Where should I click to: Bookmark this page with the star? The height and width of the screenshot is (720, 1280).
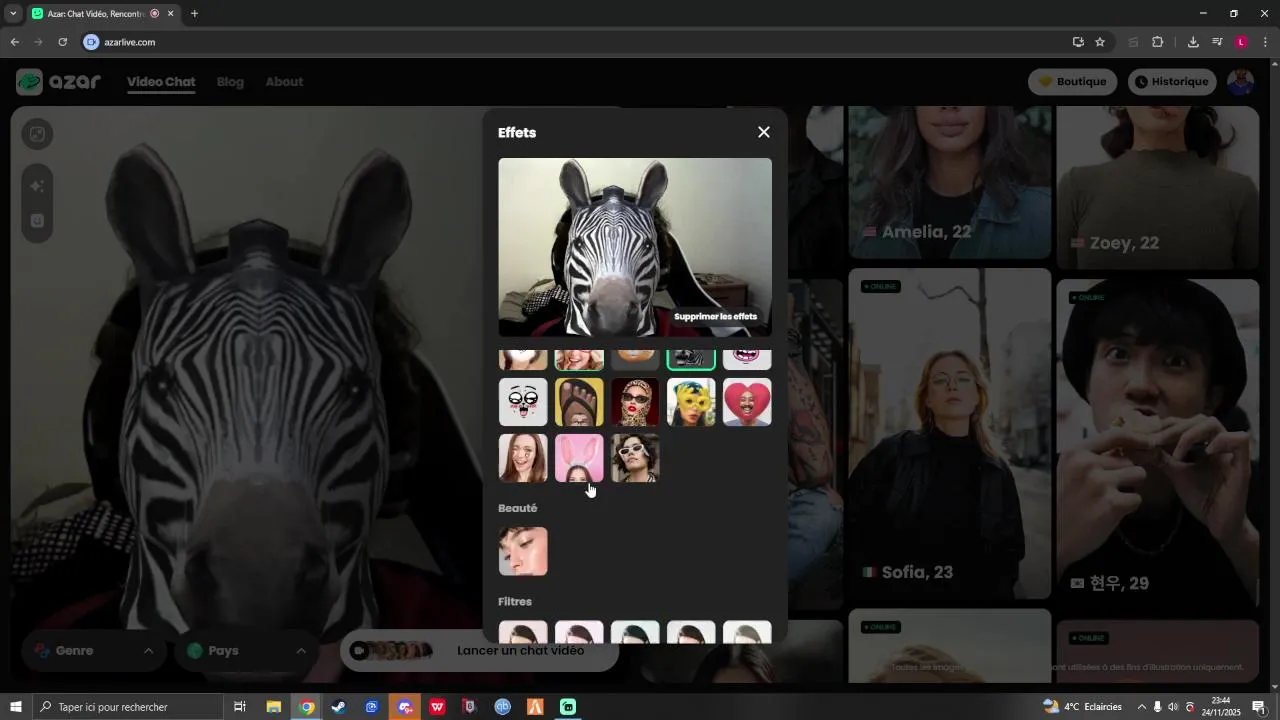tap(1100, 42)
